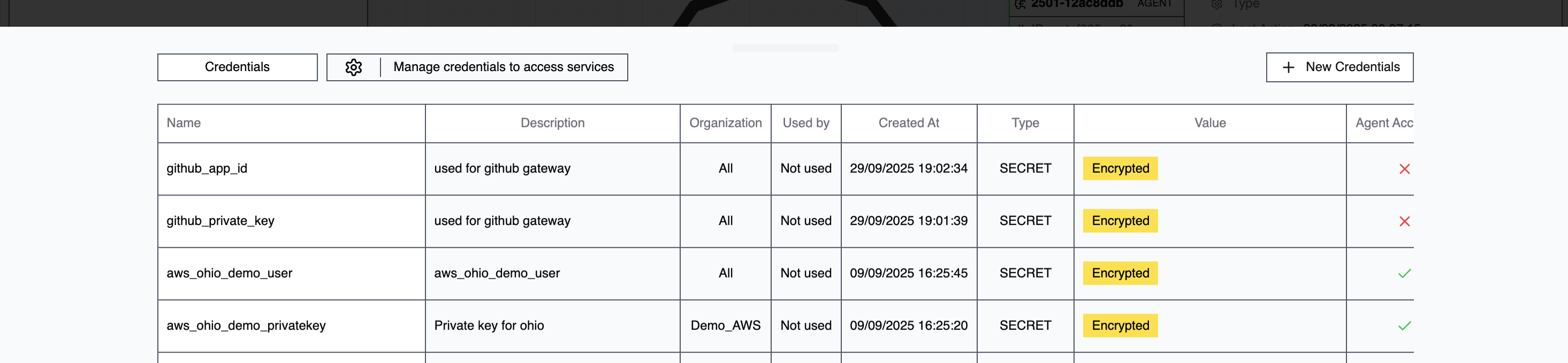
Task: Click aws_ohio_demo_user description cell
Action: [x=553, y=274]
